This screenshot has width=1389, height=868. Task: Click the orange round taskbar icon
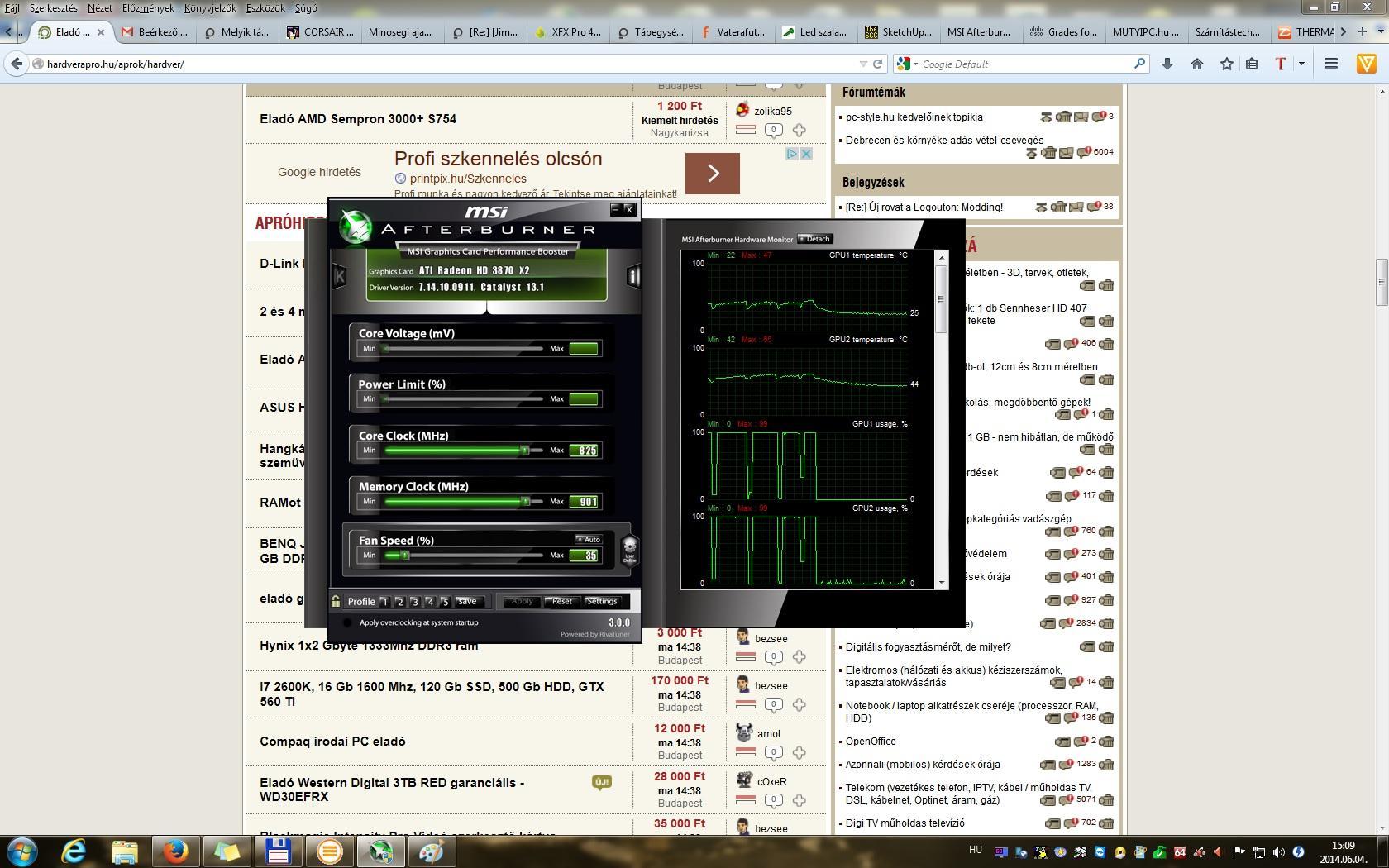click(329, 851)
